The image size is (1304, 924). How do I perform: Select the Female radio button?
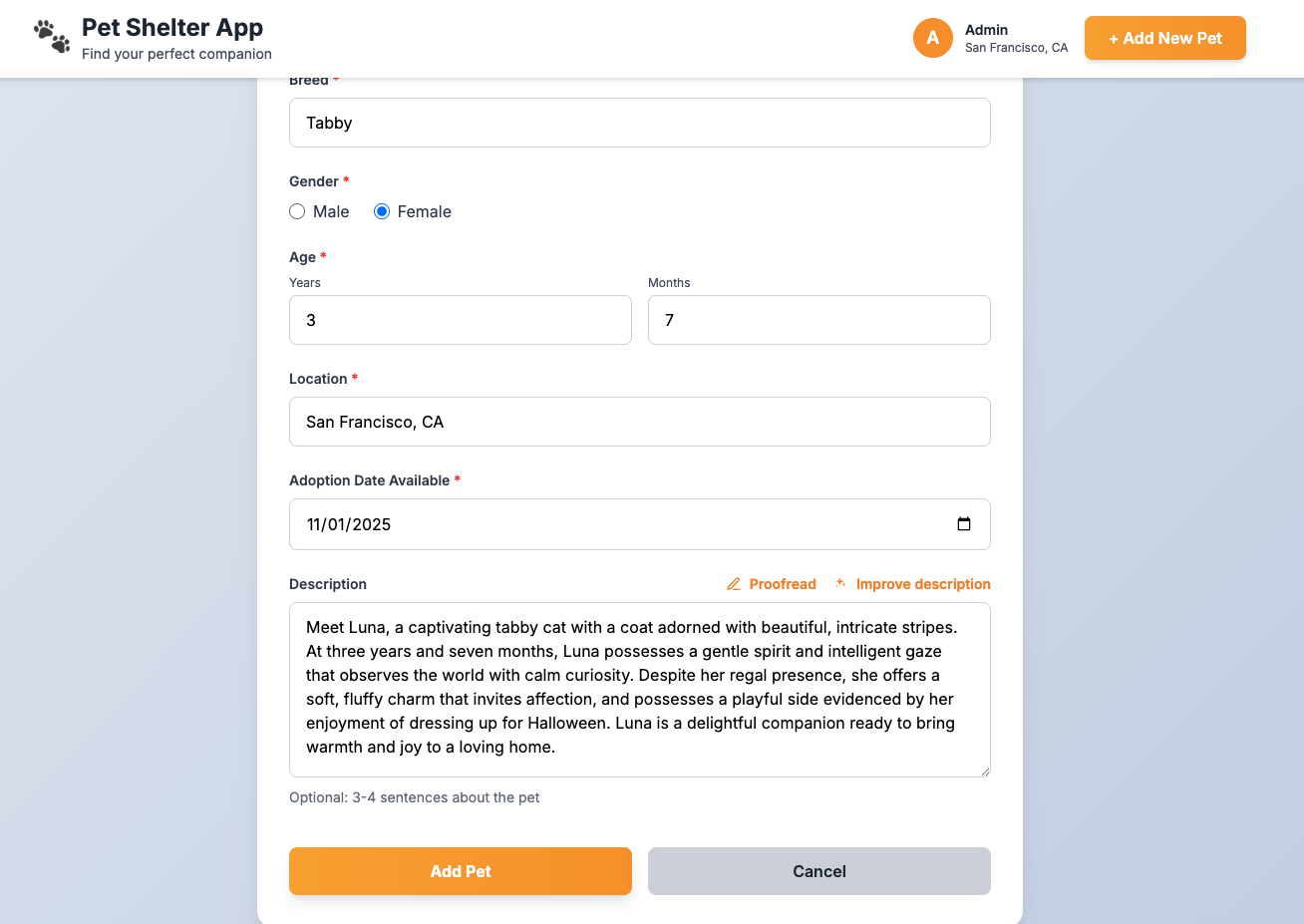382,211
